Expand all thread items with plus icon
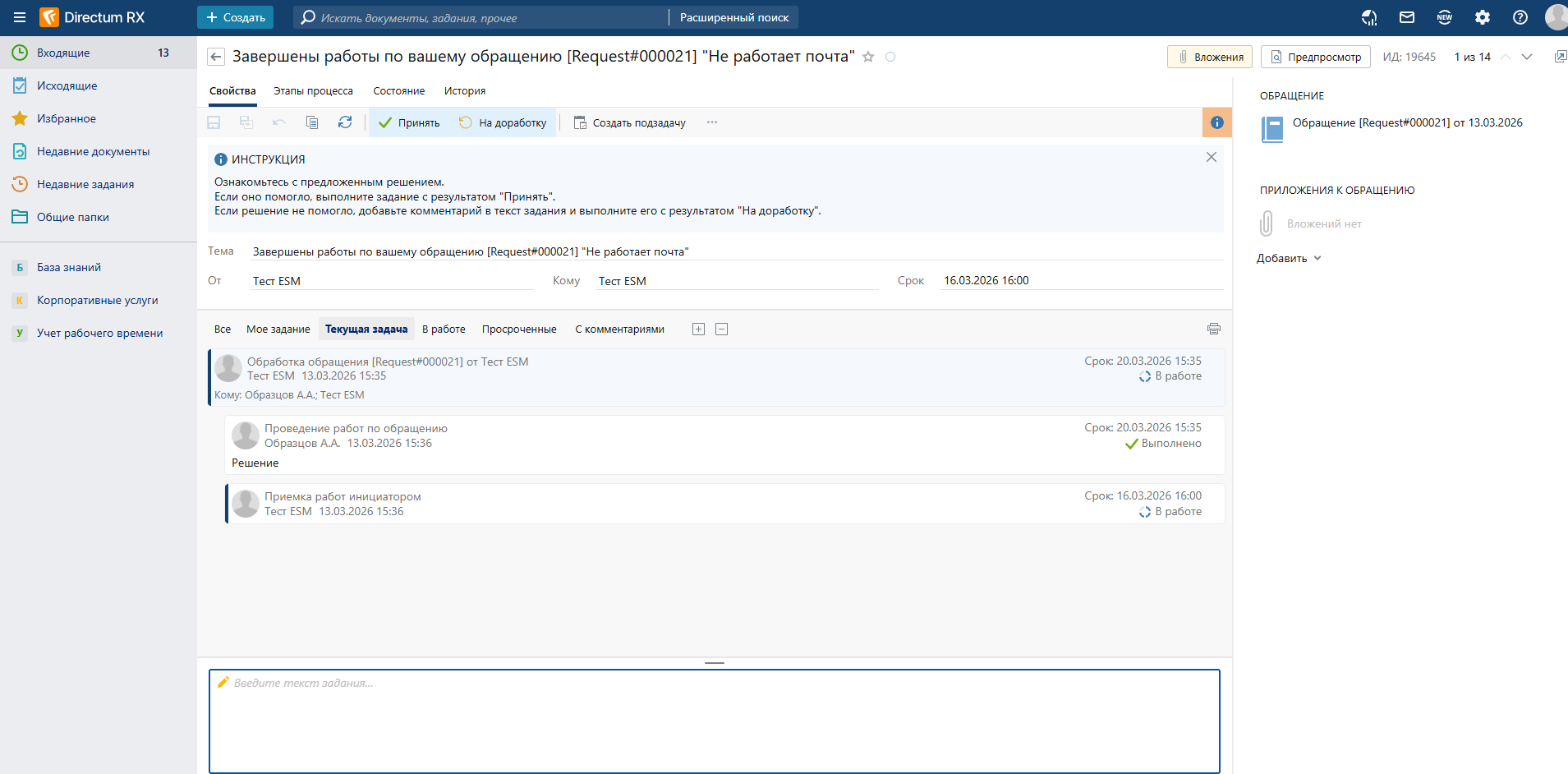 click(698, 329)
